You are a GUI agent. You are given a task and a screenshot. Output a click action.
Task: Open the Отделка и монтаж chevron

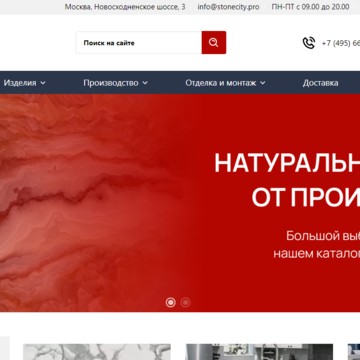(x=263, y=83)
